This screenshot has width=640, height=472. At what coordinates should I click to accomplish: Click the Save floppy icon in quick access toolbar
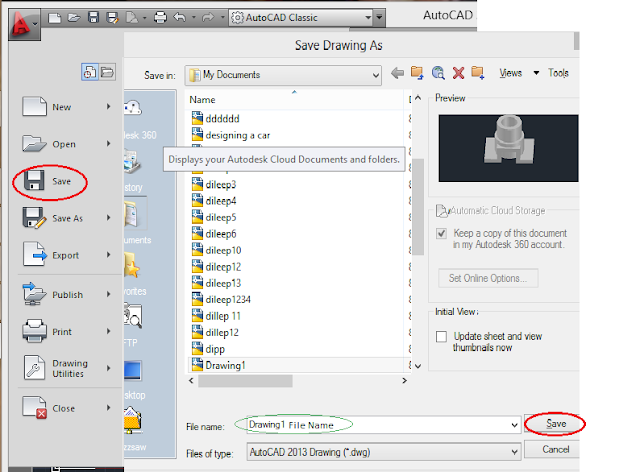[x=93, y=18]
